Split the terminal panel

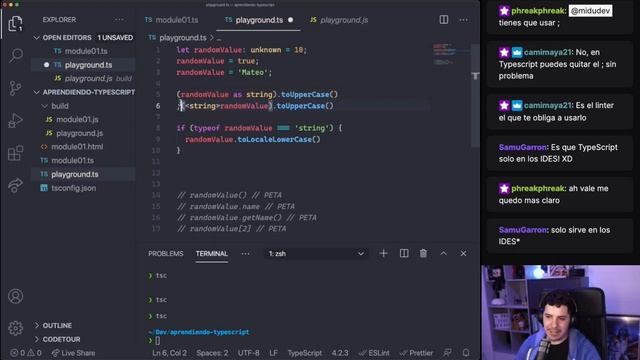[x=404, y=253]
